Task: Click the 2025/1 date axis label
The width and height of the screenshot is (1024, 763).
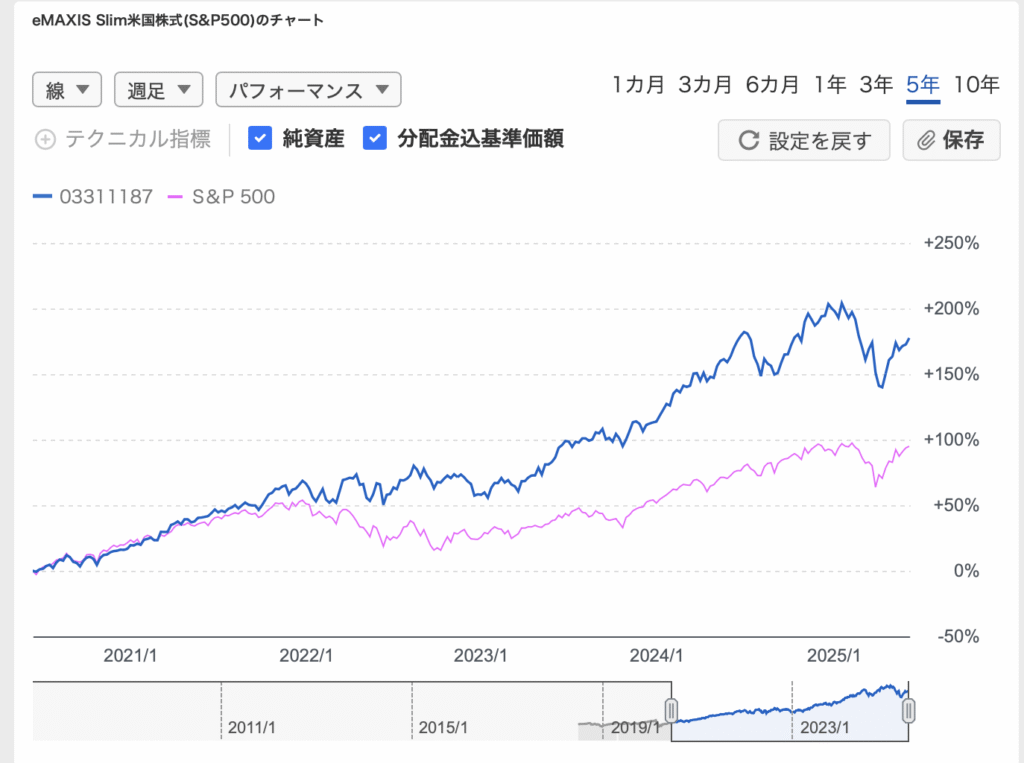Action: click(833, 655)
